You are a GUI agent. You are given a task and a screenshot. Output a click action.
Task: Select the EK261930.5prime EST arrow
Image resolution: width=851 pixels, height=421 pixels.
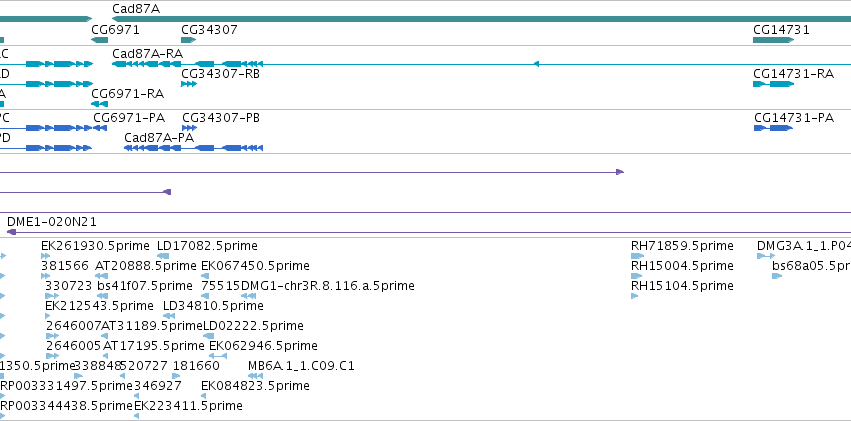[45, 256]
